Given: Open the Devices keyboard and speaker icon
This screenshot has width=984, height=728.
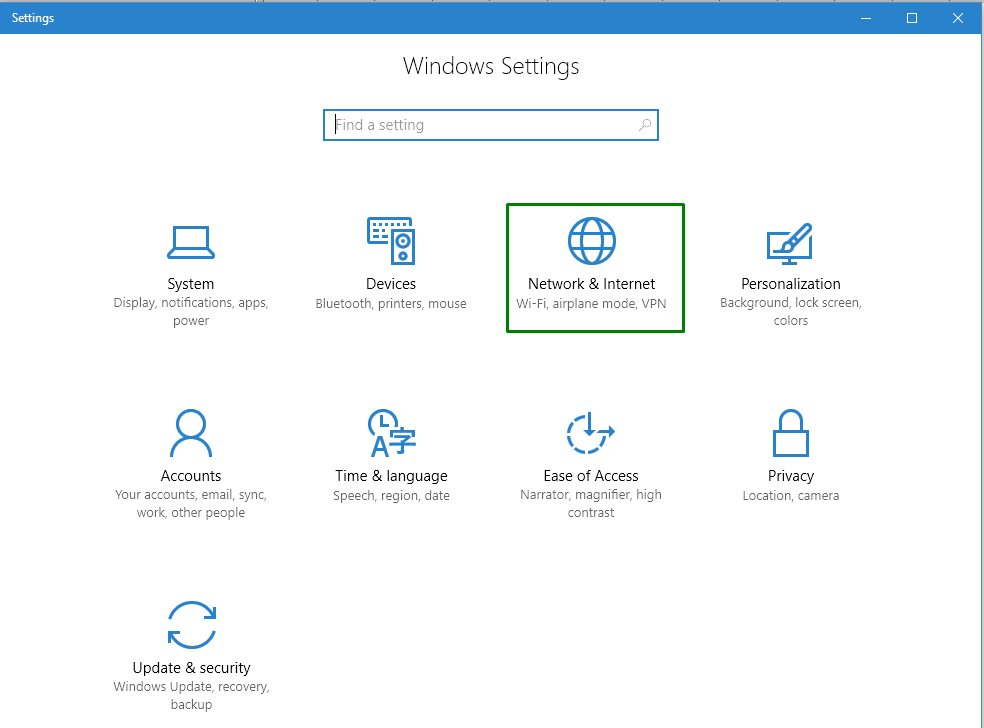Looking at the screenshot, I should pos(391,240).
